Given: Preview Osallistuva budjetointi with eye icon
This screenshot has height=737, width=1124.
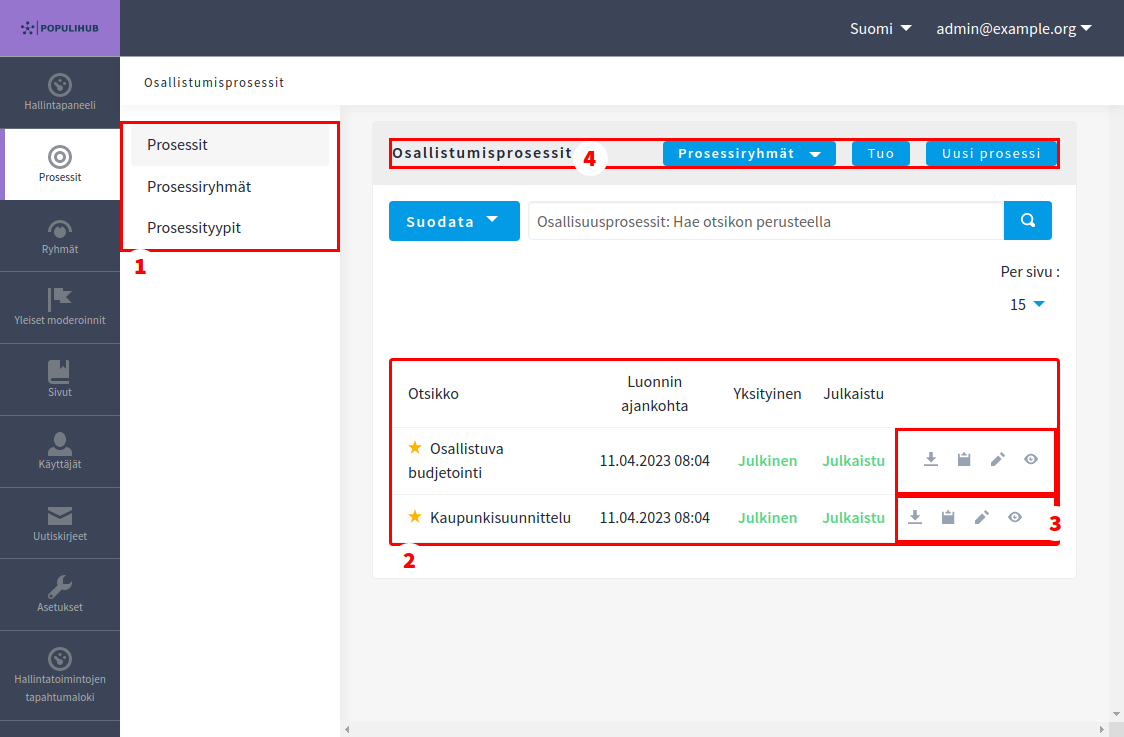Looking at the screenshot, I should coord(1031,460).
